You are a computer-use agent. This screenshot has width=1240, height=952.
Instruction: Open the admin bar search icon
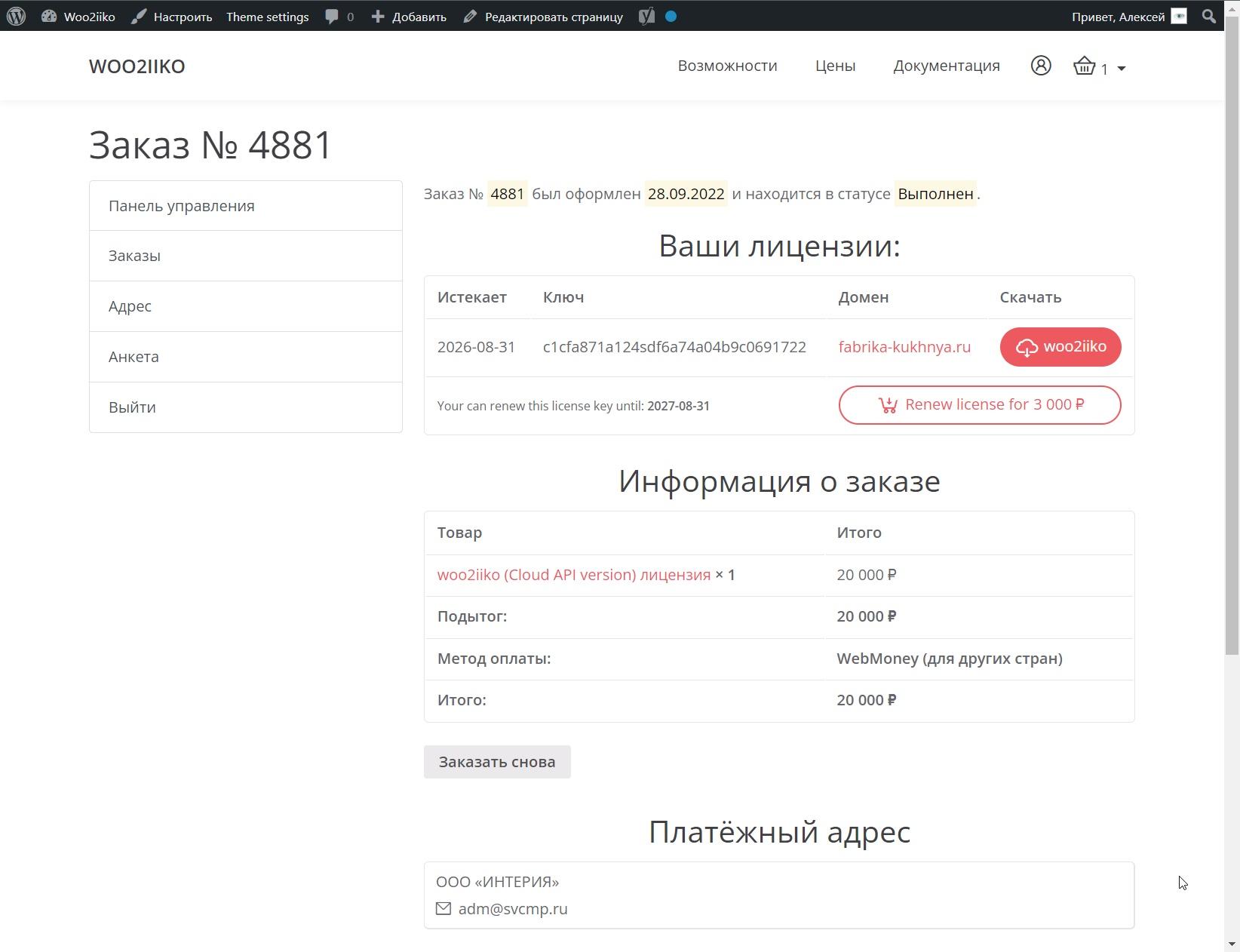[x=1209, y=16]
